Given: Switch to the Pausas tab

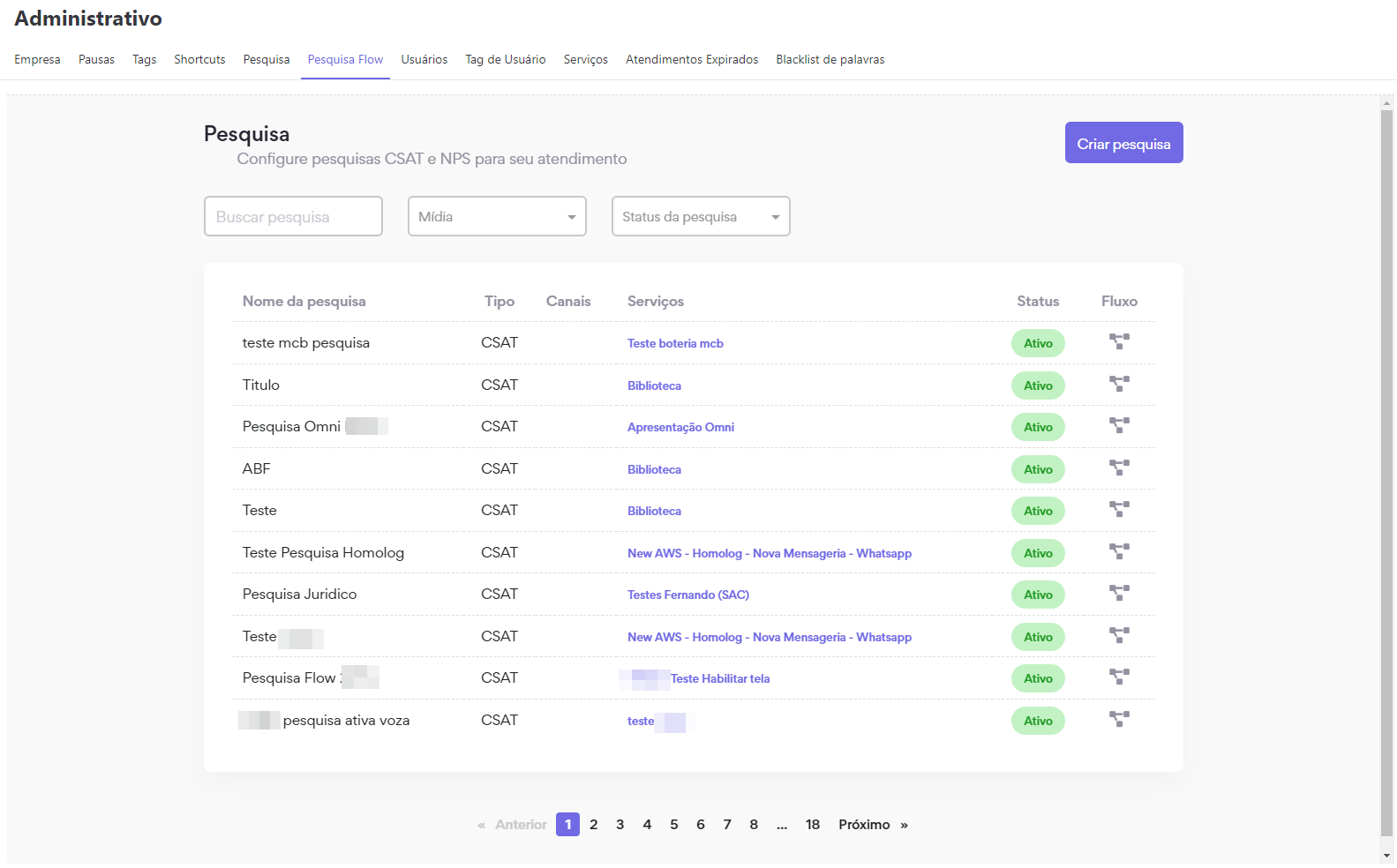Looking at the screenshot, I should coord(96,59).
